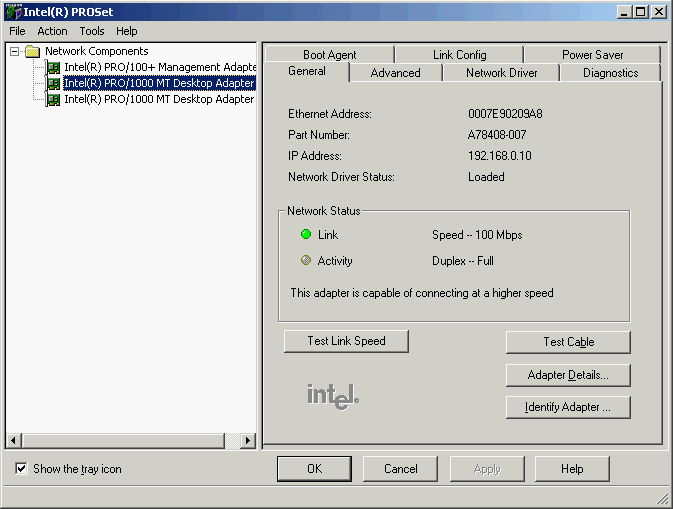Click the Apply button

[x=487, y=469]
